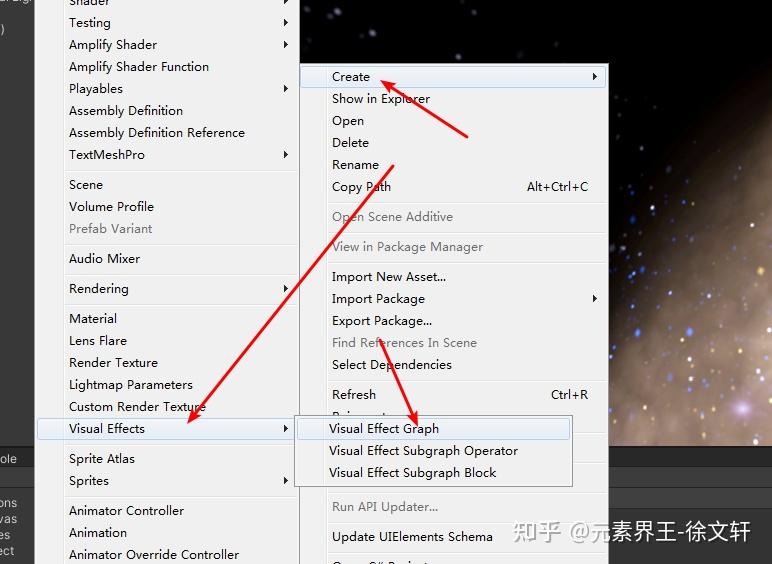Expand arrow beside Testing entry
772x564 pixels.
pos(286,23)
